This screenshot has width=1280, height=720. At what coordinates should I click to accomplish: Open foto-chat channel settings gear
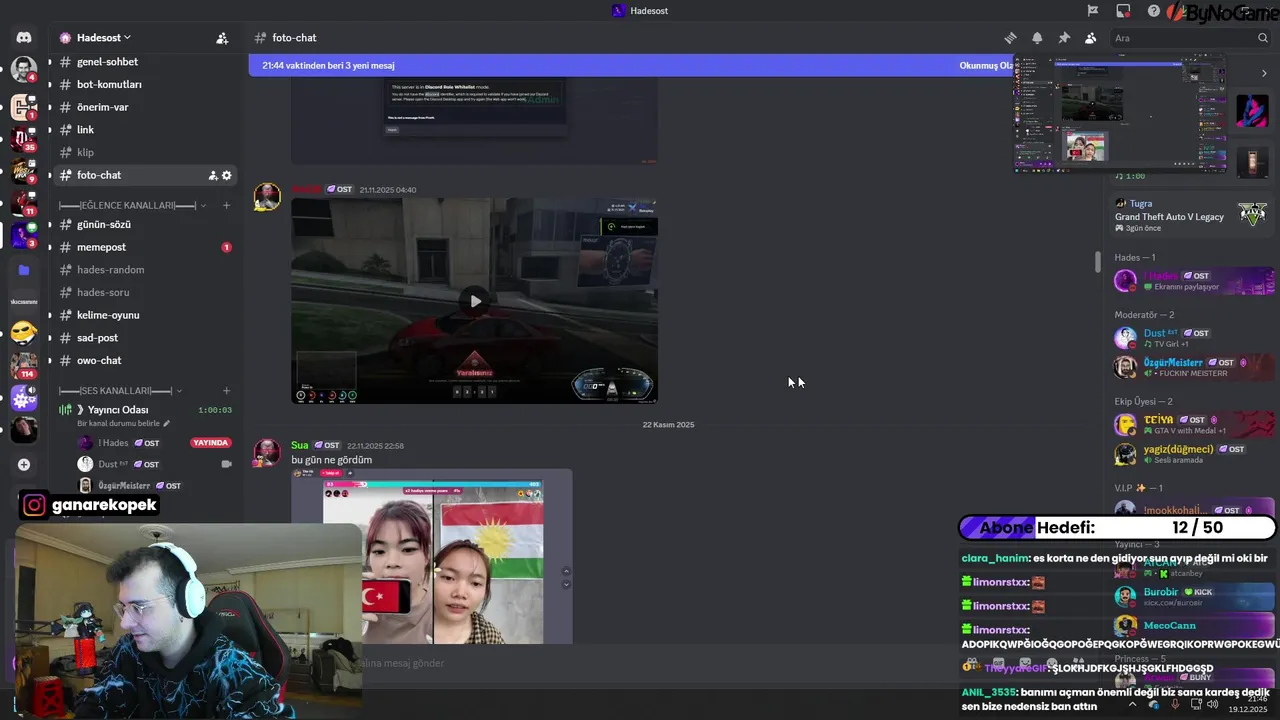coord(227,175)
